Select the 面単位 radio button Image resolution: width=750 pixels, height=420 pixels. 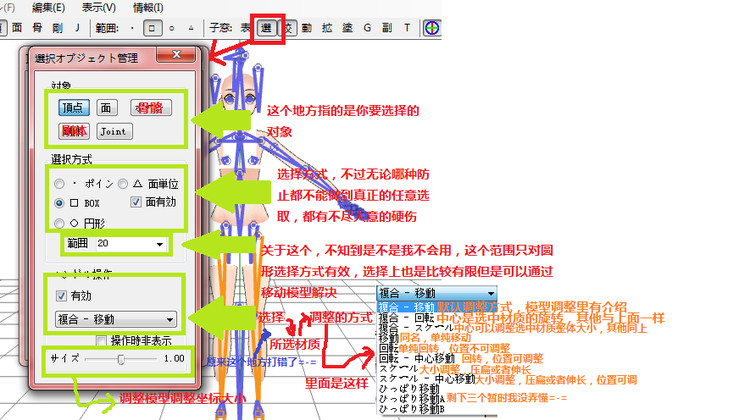click(x=123, y=183)
